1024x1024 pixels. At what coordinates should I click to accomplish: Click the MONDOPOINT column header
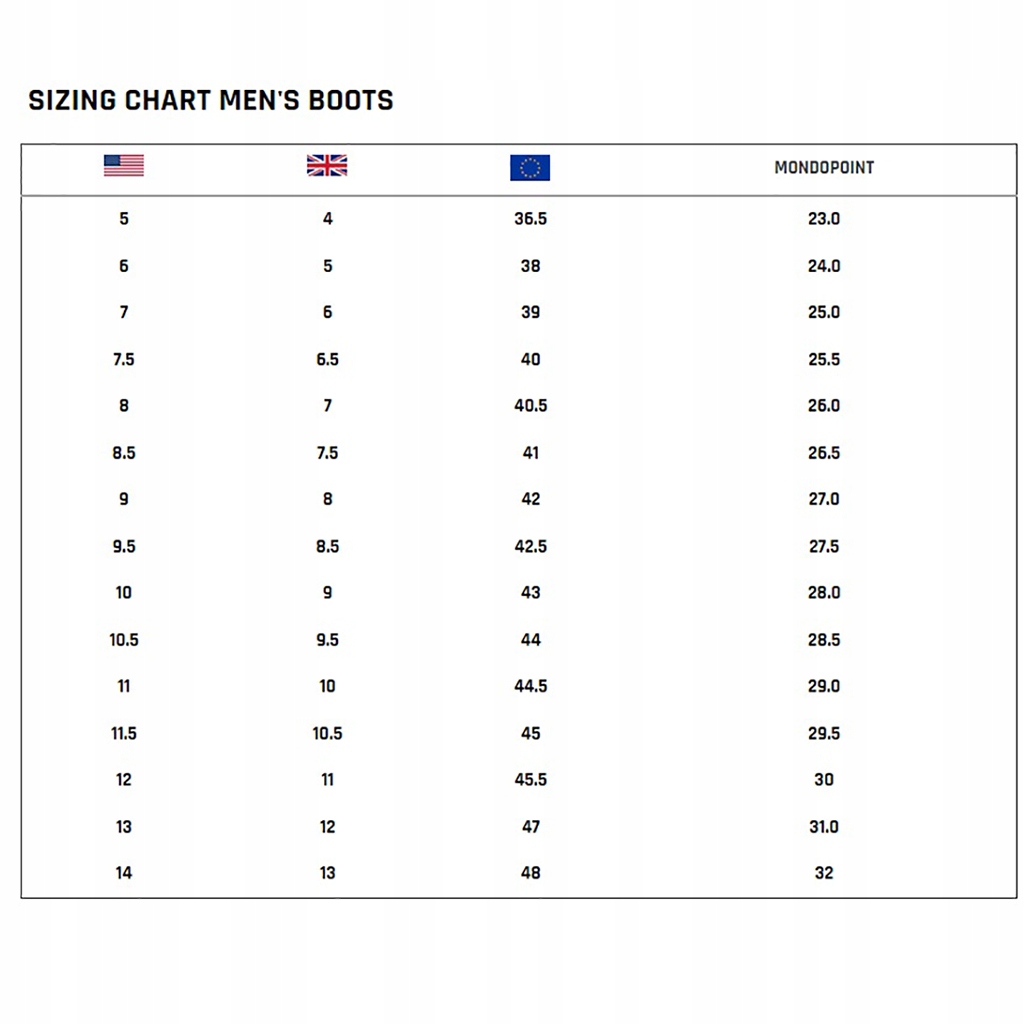tap(824, 168)
